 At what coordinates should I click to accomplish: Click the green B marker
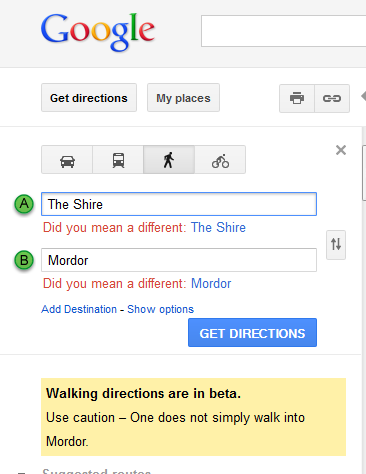(24, 260)
